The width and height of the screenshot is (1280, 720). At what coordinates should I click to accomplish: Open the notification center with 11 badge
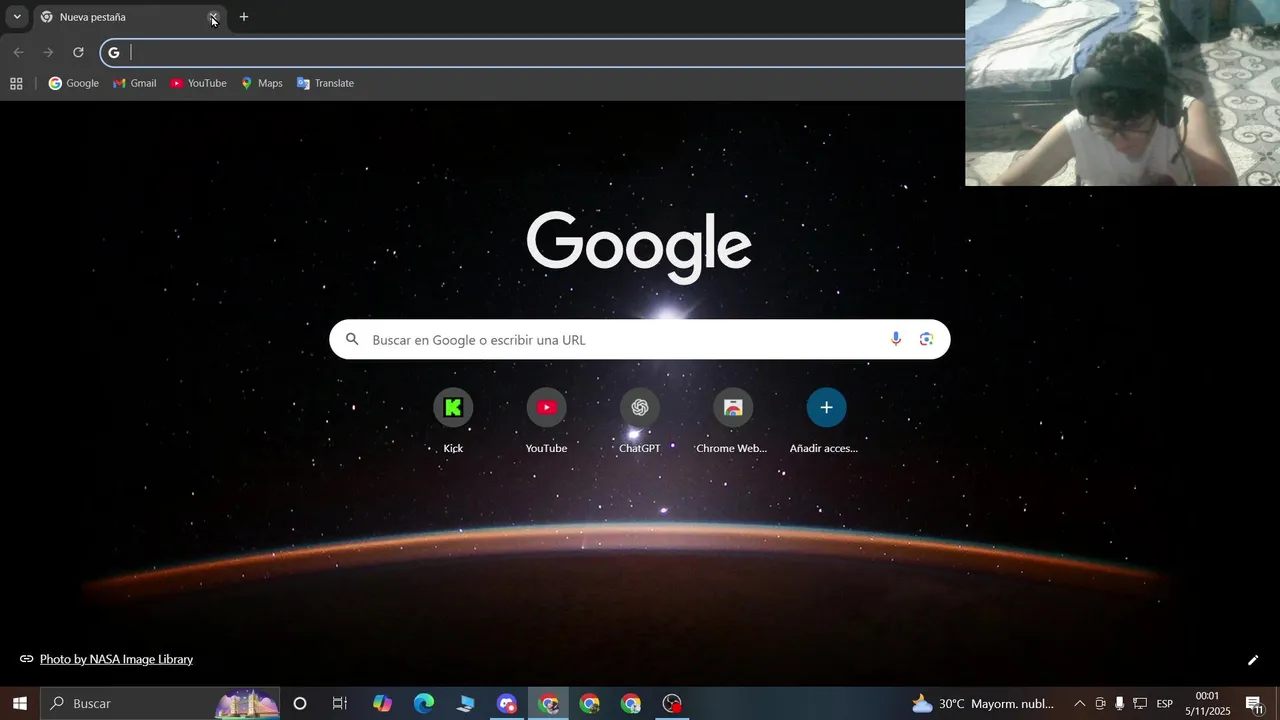tap(1255, 704)
